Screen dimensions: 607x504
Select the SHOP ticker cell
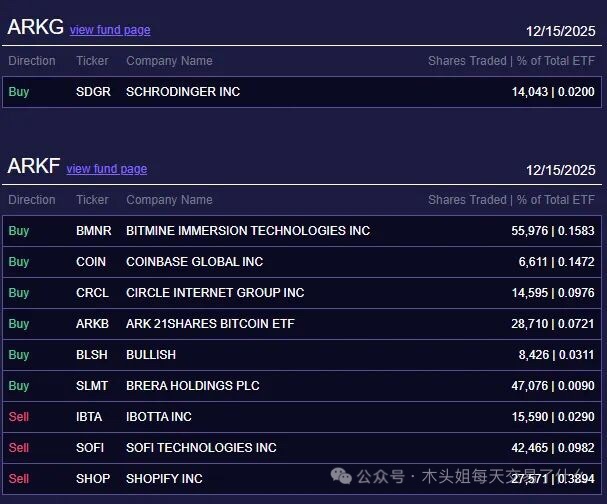(x=92, y=479)
